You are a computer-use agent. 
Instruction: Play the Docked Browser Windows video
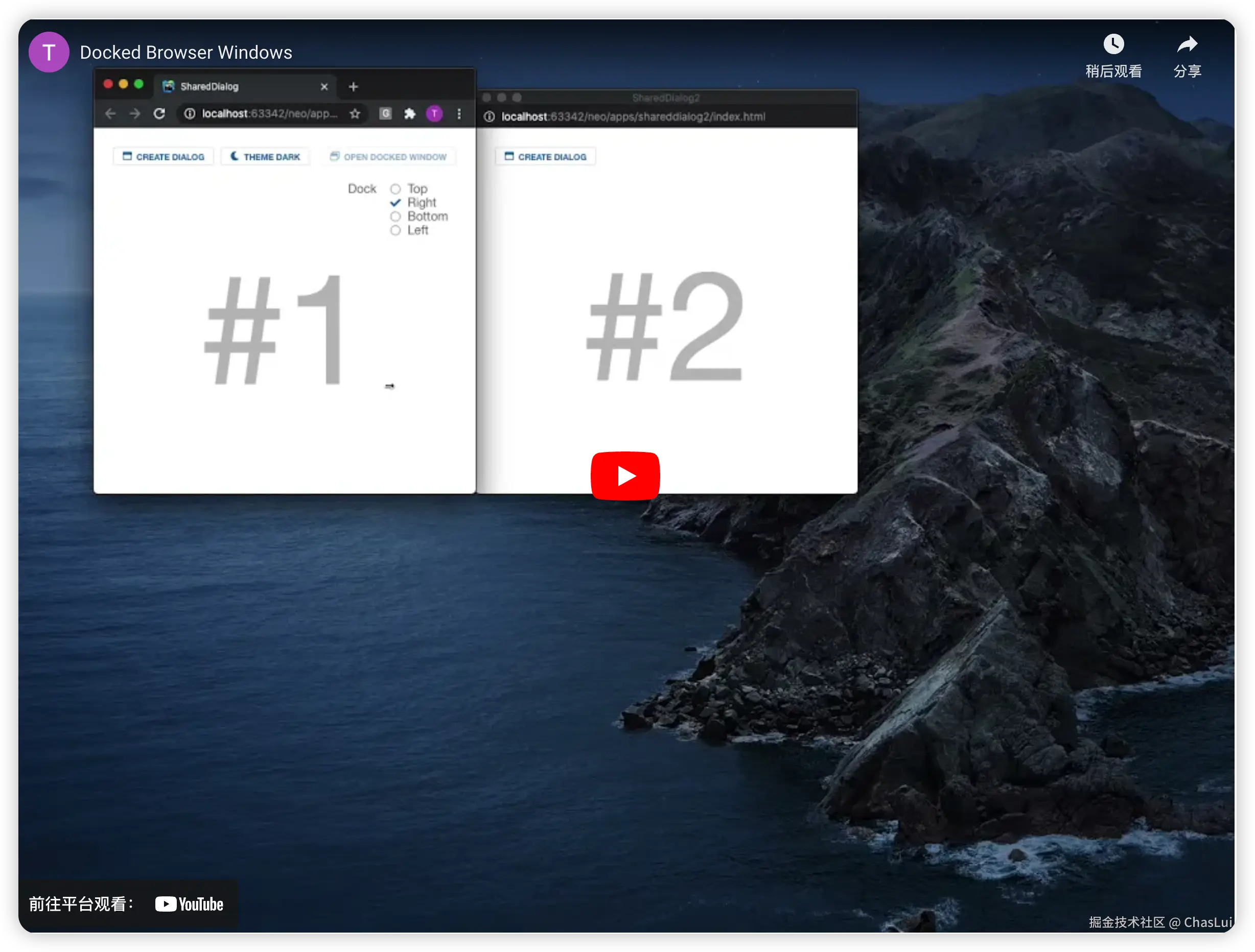point(624,475)
